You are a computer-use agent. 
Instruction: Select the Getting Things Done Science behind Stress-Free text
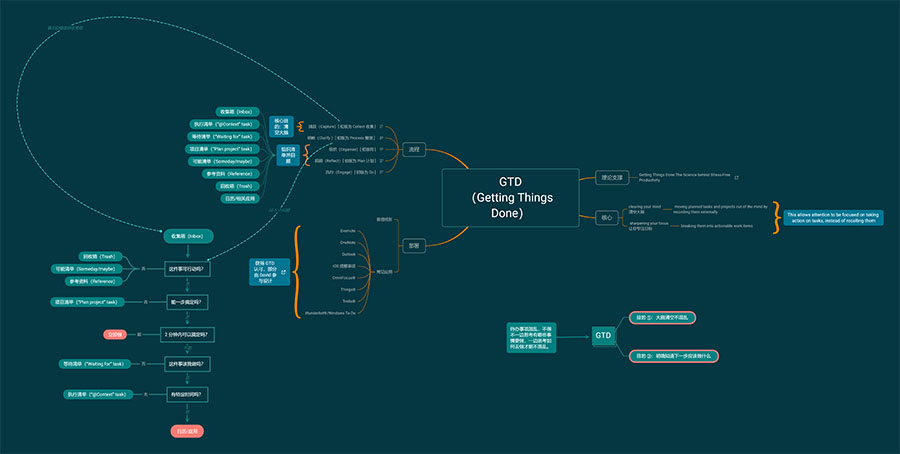coord(685,177)
